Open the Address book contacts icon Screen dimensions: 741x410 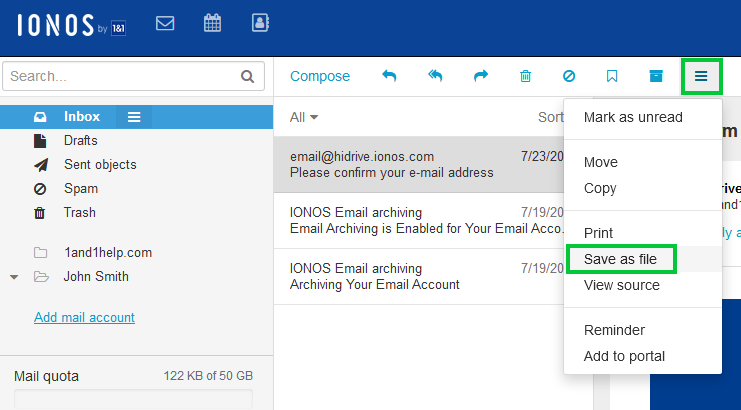tap(260, 23)
